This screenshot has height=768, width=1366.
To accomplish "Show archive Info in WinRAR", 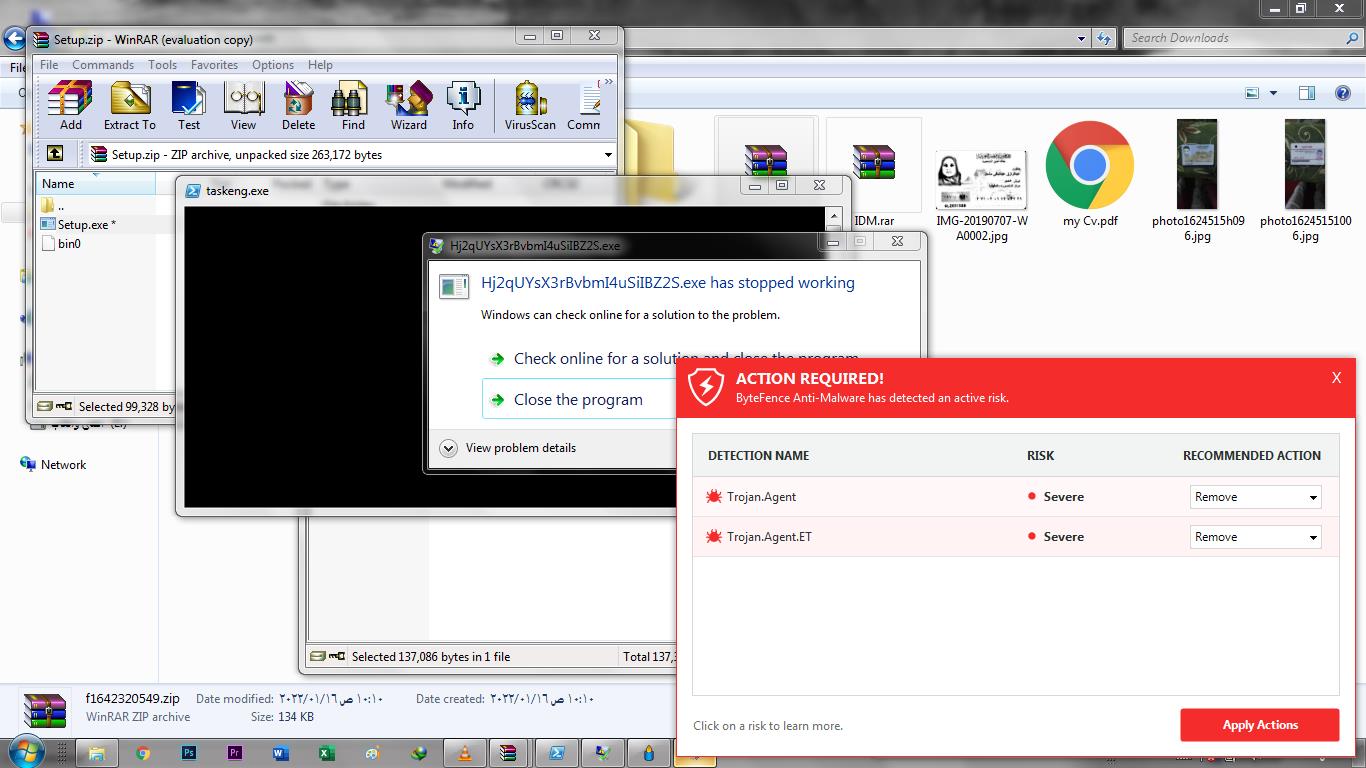I will coord(463,106).
